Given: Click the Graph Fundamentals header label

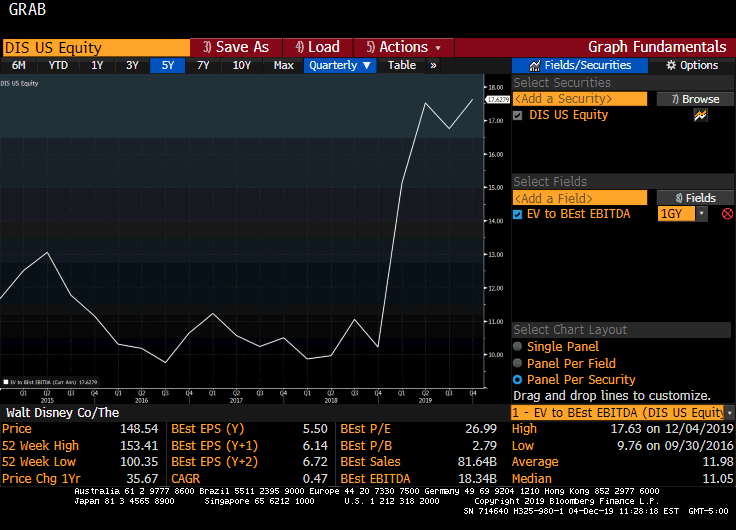Looking at the screenshot, I should pos(657,47).
